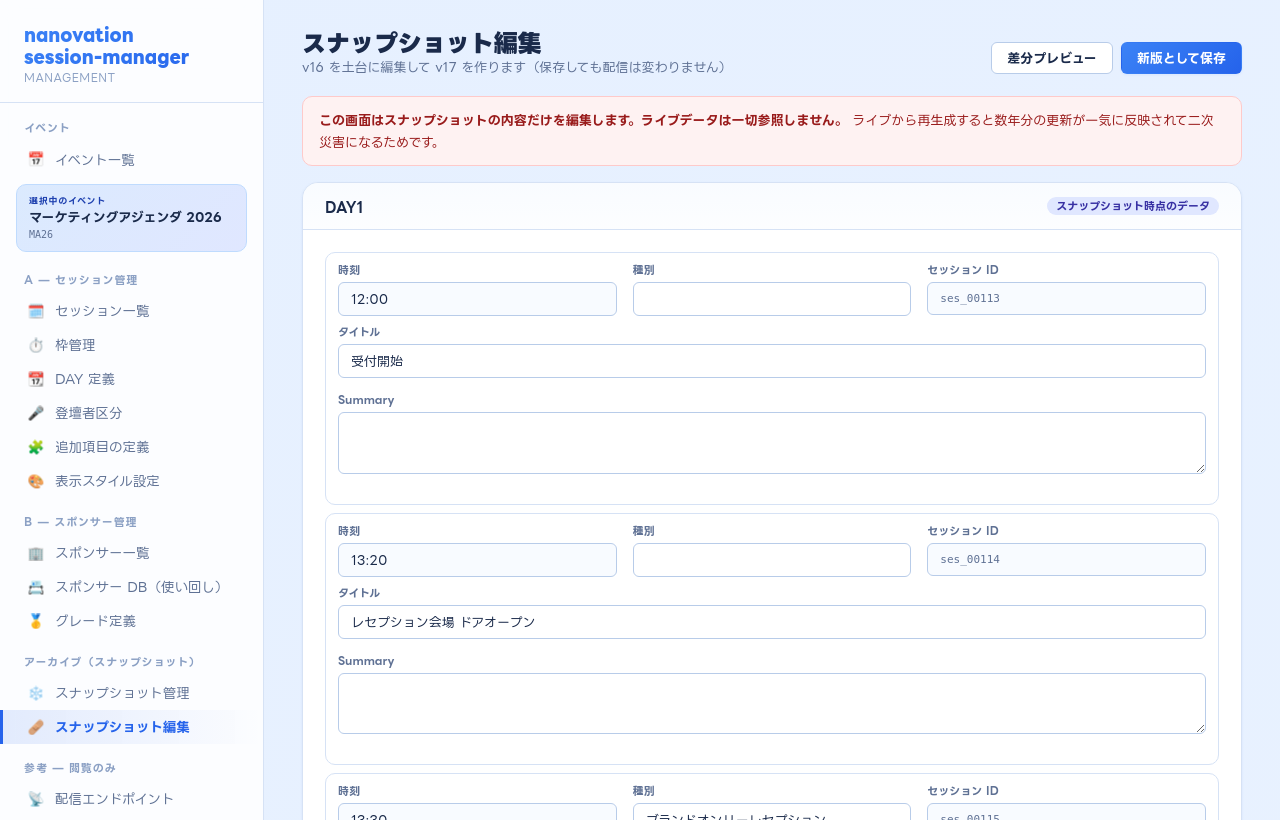The width and height of the screenshot is (1280, 820).
Task: Go to 枠管理 page
Action: click(131, 345)
